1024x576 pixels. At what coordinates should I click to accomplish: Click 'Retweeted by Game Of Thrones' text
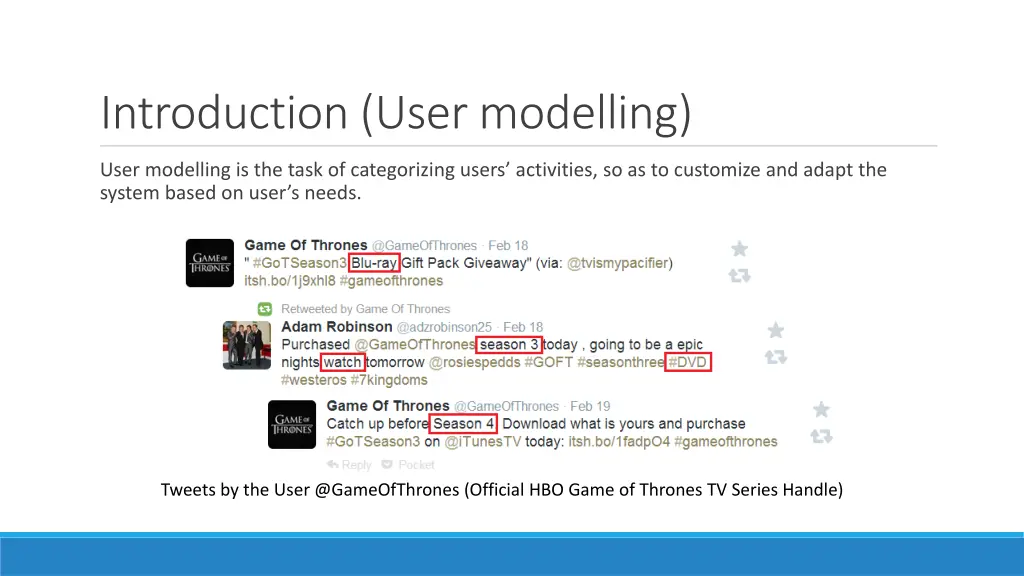click(x=365, y=309)
